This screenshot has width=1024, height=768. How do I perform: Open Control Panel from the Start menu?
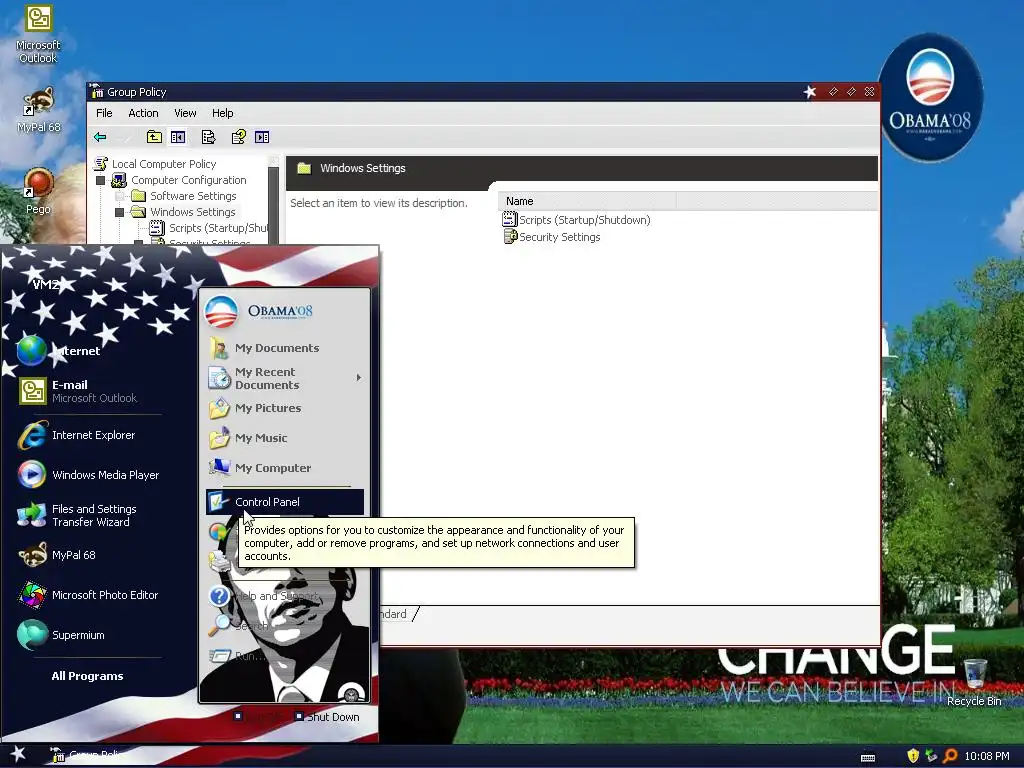click(285, 502)
